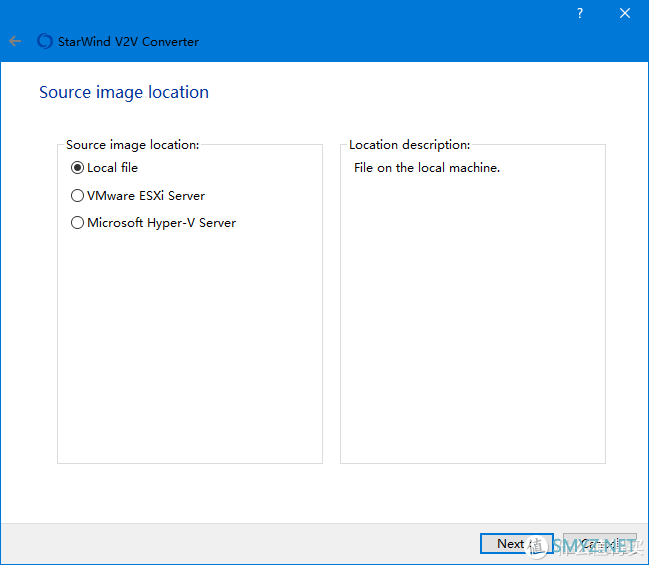Screen dimensions: 649x565
Task: Select the Local file radio button
Action: coord(77,168)
